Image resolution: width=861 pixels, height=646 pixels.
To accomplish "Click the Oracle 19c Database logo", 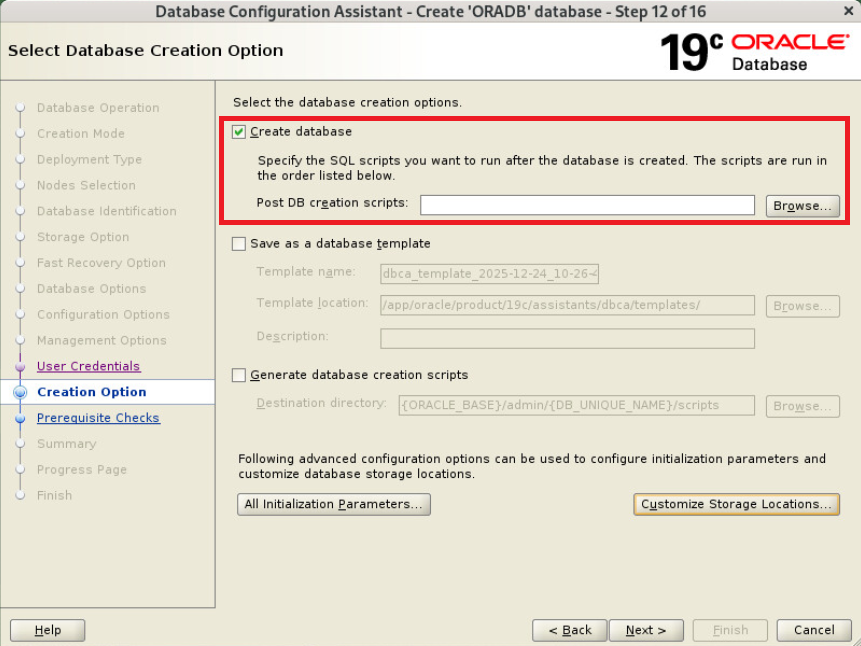I will pos(754,52).
